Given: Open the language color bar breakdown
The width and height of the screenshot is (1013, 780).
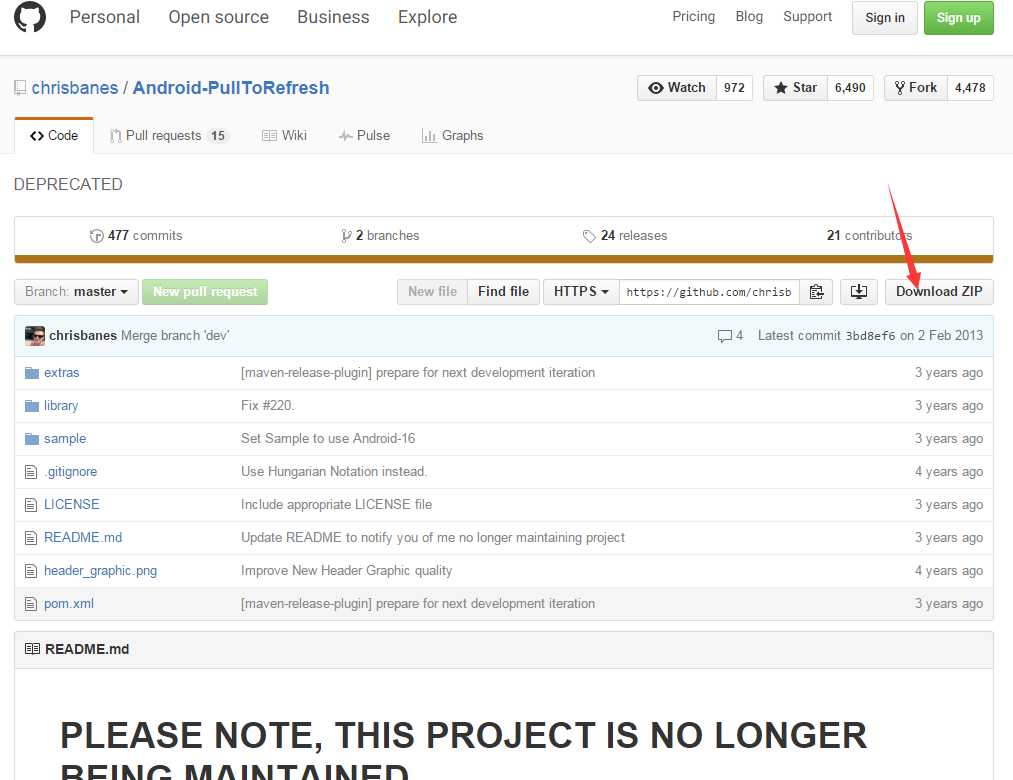Looking at the screenshot, I should (x=503, y=259).
